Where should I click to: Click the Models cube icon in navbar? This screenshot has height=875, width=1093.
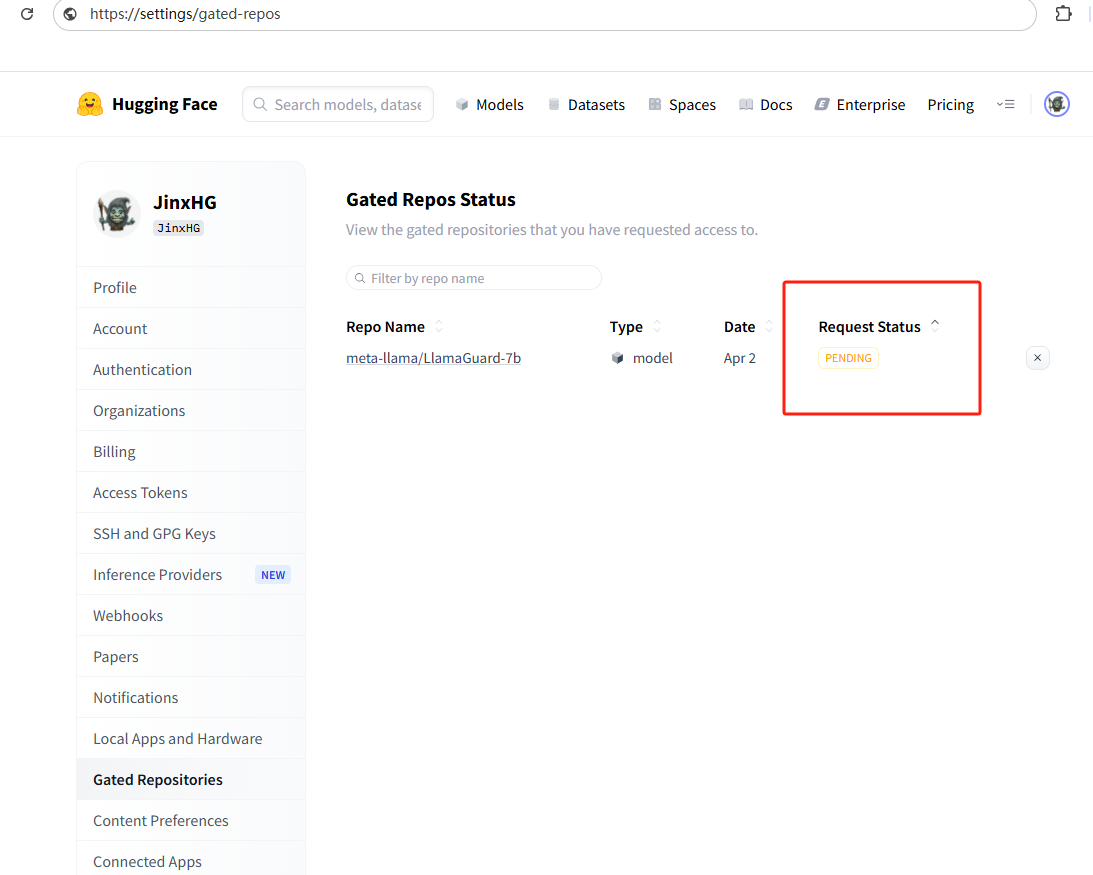tap(461, 105)
